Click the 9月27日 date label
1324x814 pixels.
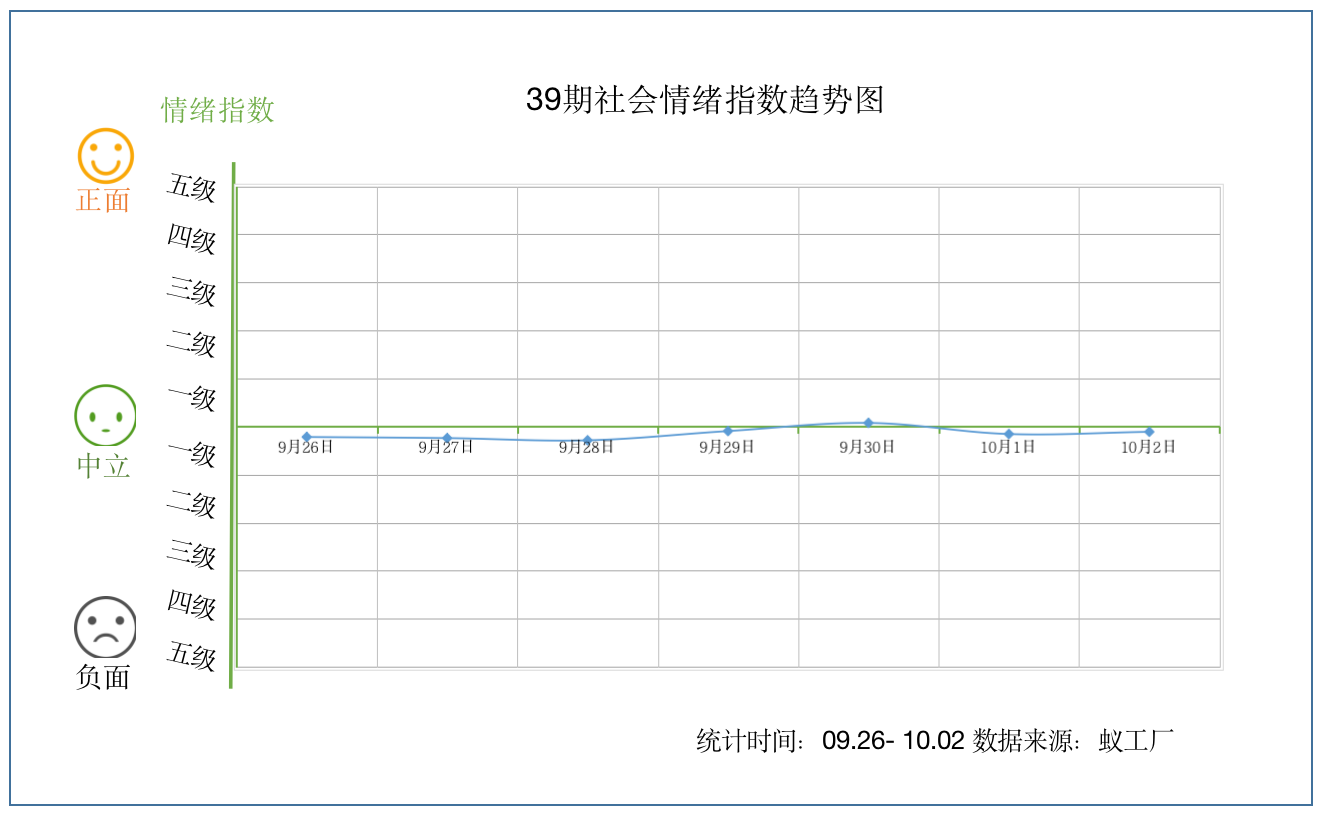446,448
